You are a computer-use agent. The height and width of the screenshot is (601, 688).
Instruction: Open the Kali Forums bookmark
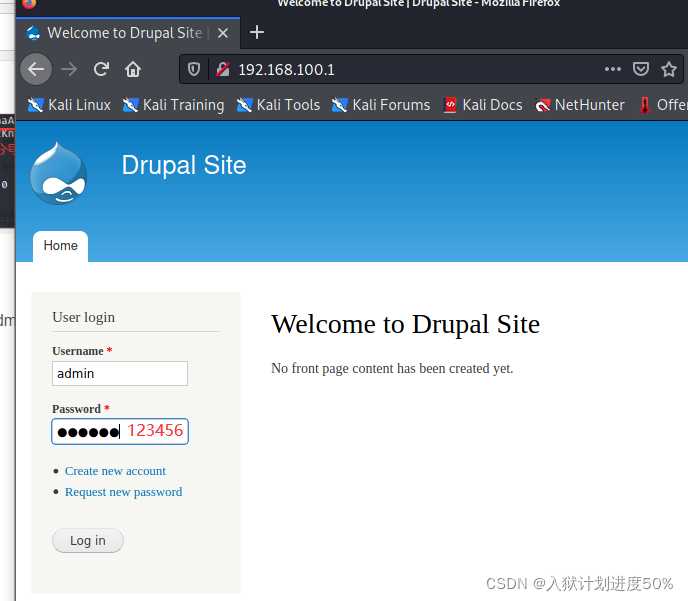coord(381,105)
